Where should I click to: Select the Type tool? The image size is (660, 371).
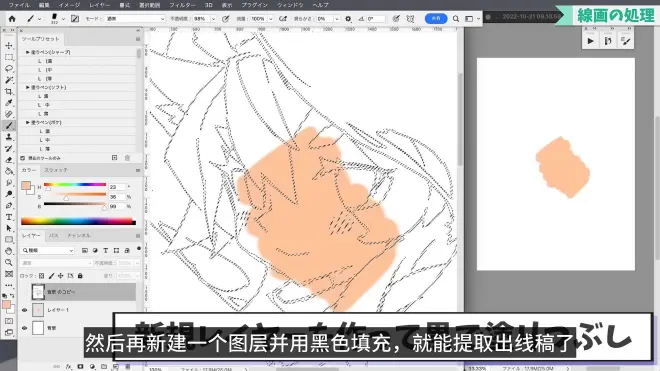click(x=9, y=217)
